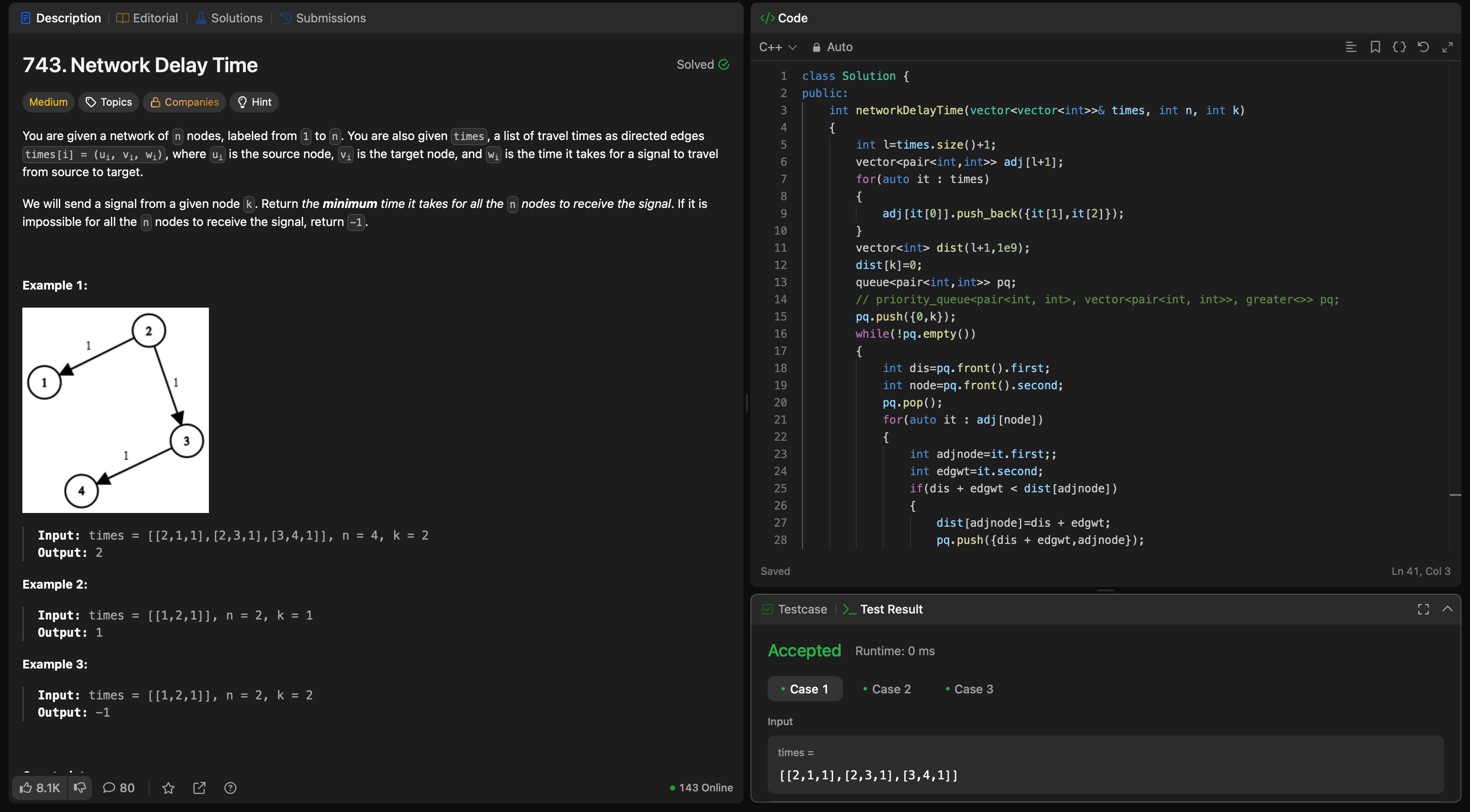Maximize the test result panel
The width and height of the screenshot is (1470, 812).
pyautogui.click(x=1423, y=609)
